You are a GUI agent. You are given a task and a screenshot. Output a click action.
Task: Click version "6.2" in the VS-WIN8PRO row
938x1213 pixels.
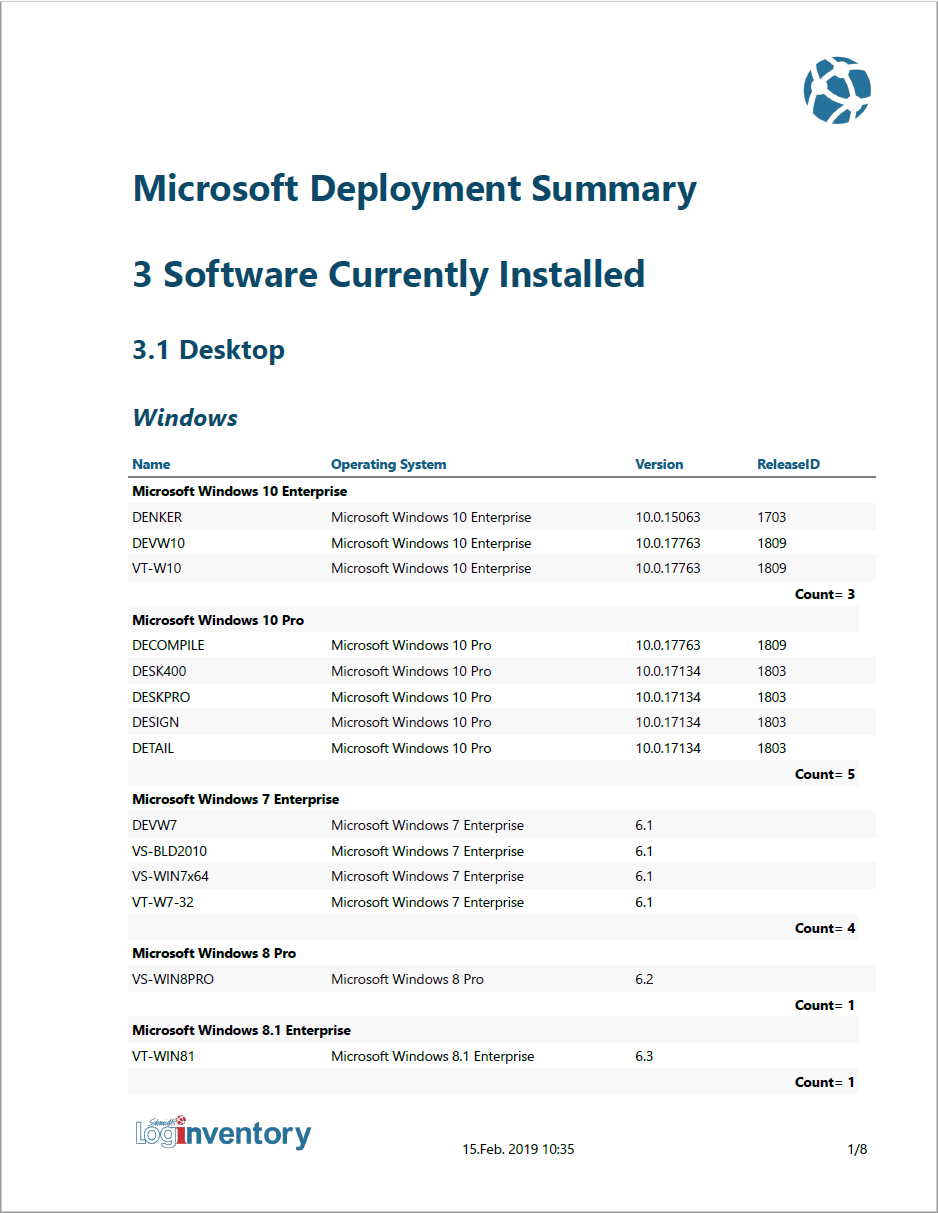[644, 979]
